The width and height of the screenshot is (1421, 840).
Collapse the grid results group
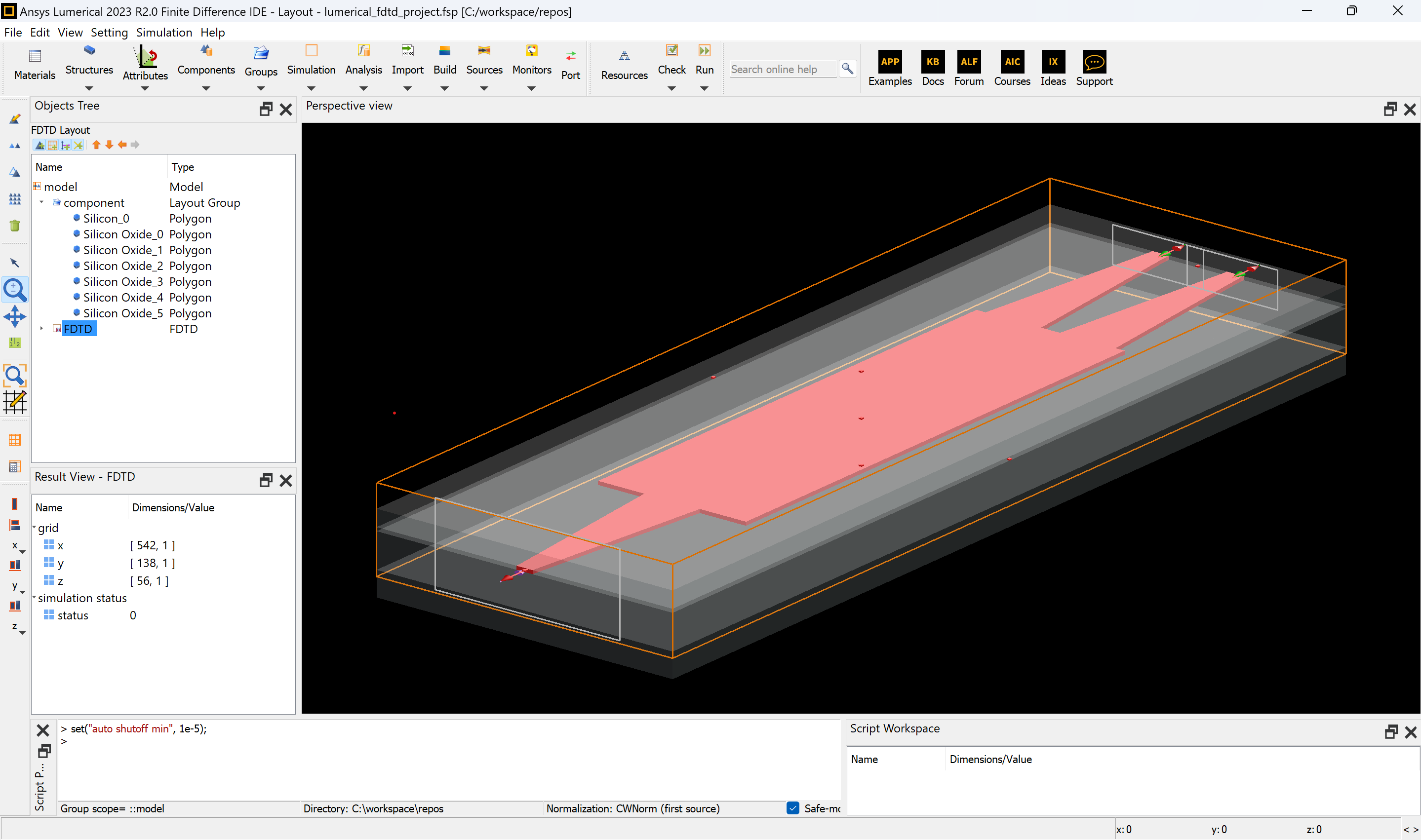coord(34,528)
